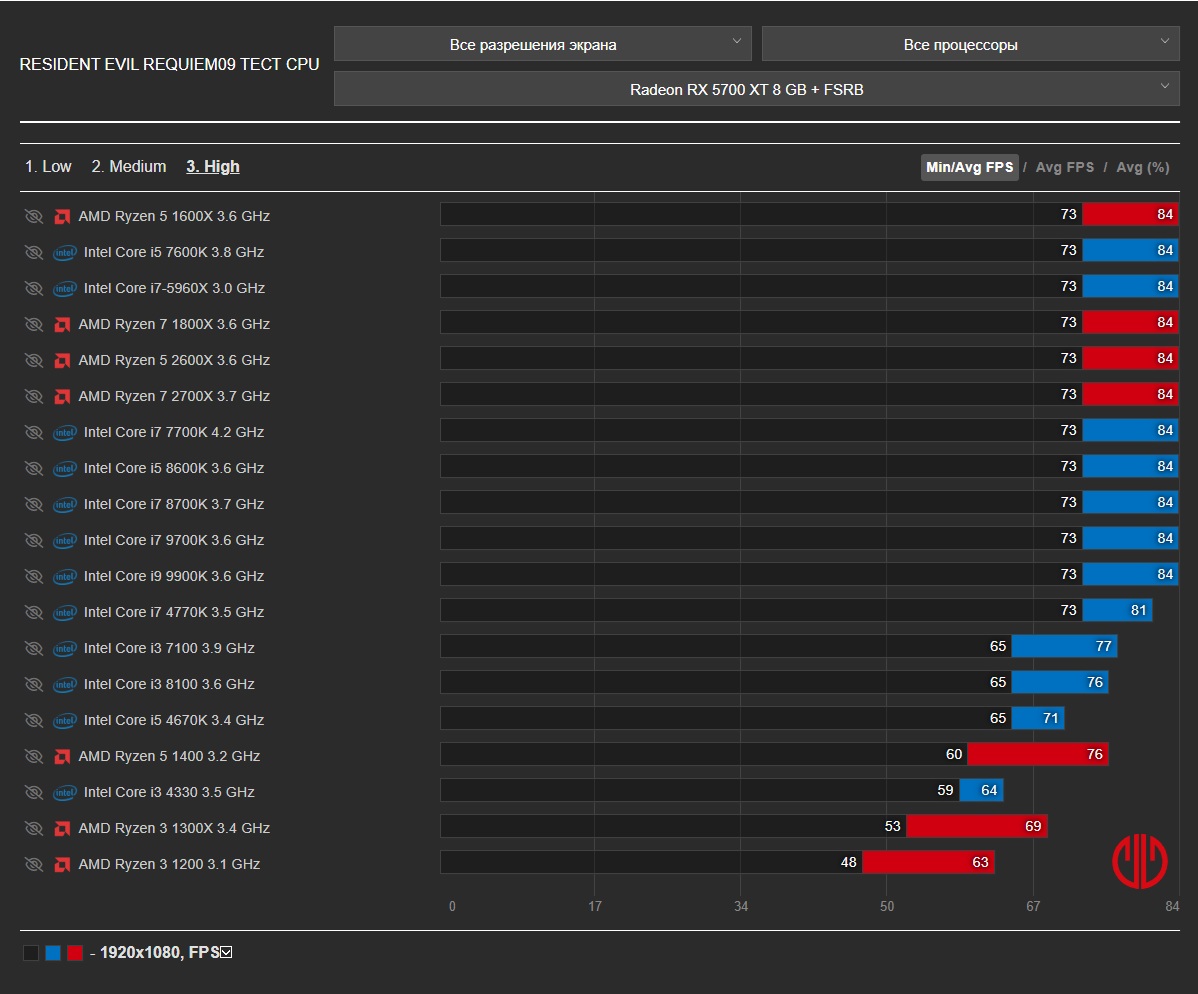Image resolution: width=1198 pixels, height=994 pixels.
Task: Expand Radeon RX 5700 XT graphics card dropdown
Action: click(756, 89)
